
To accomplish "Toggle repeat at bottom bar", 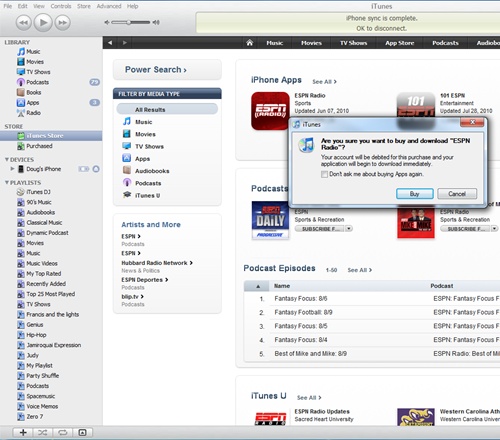I will tap(63, 433).
